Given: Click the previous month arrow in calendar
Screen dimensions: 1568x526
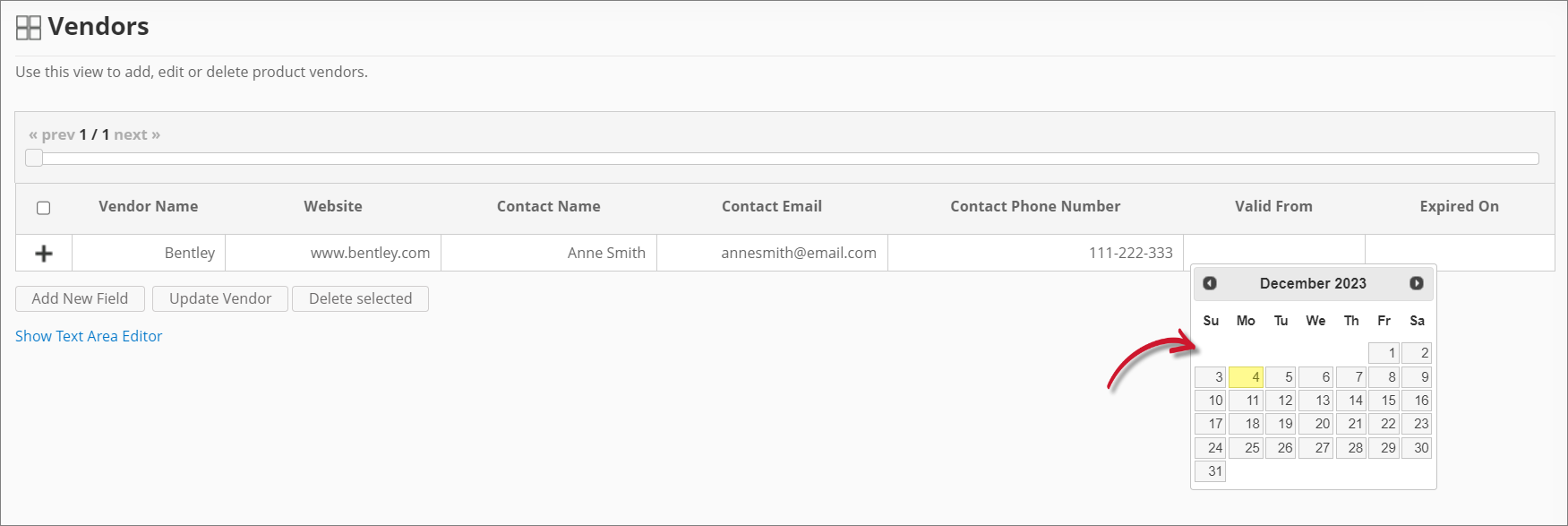Looking at the screenshot, I should coord(1210,283).
